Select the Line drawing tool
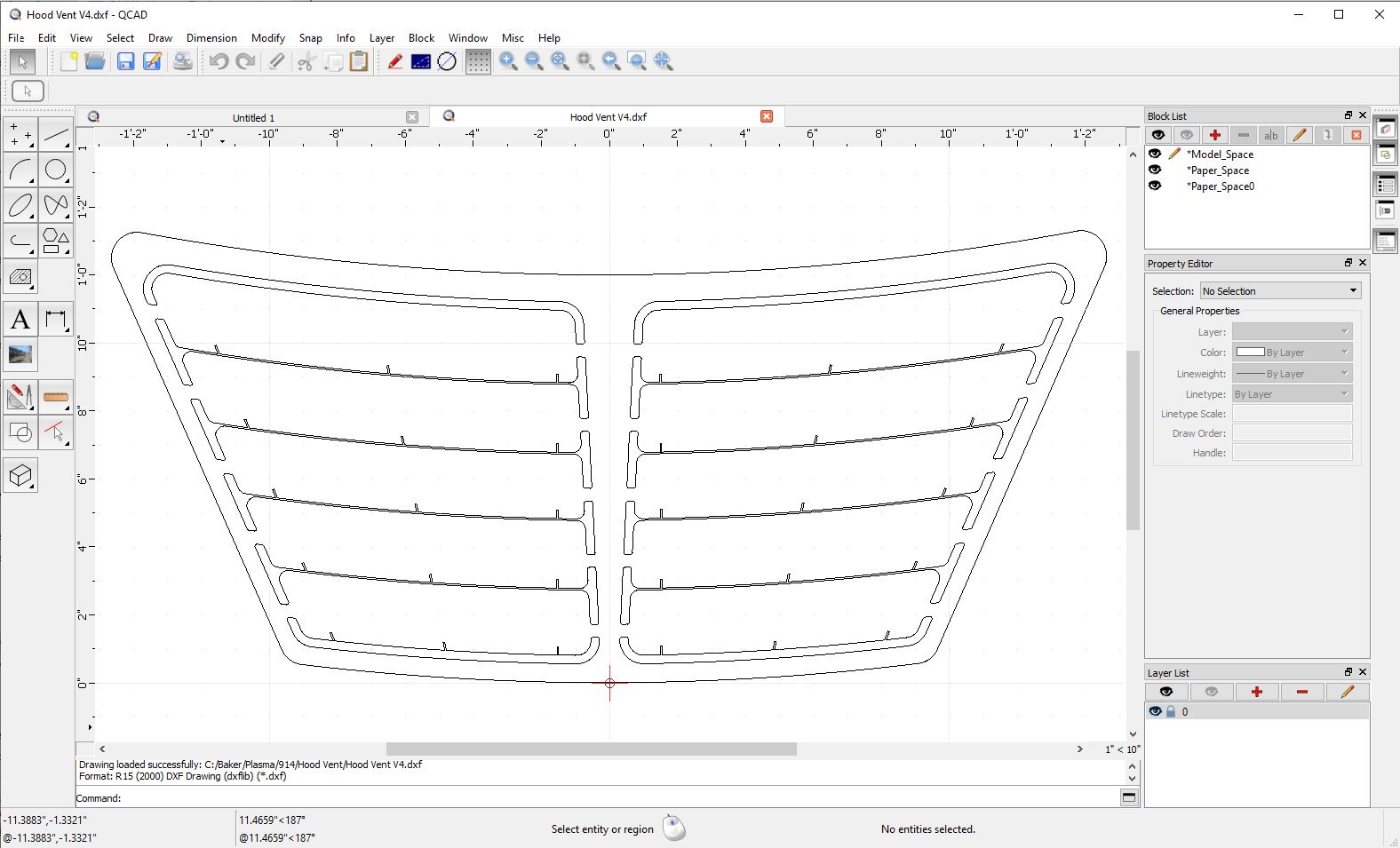The height and width of the screenshot is (848, 1400). (55, 135)
